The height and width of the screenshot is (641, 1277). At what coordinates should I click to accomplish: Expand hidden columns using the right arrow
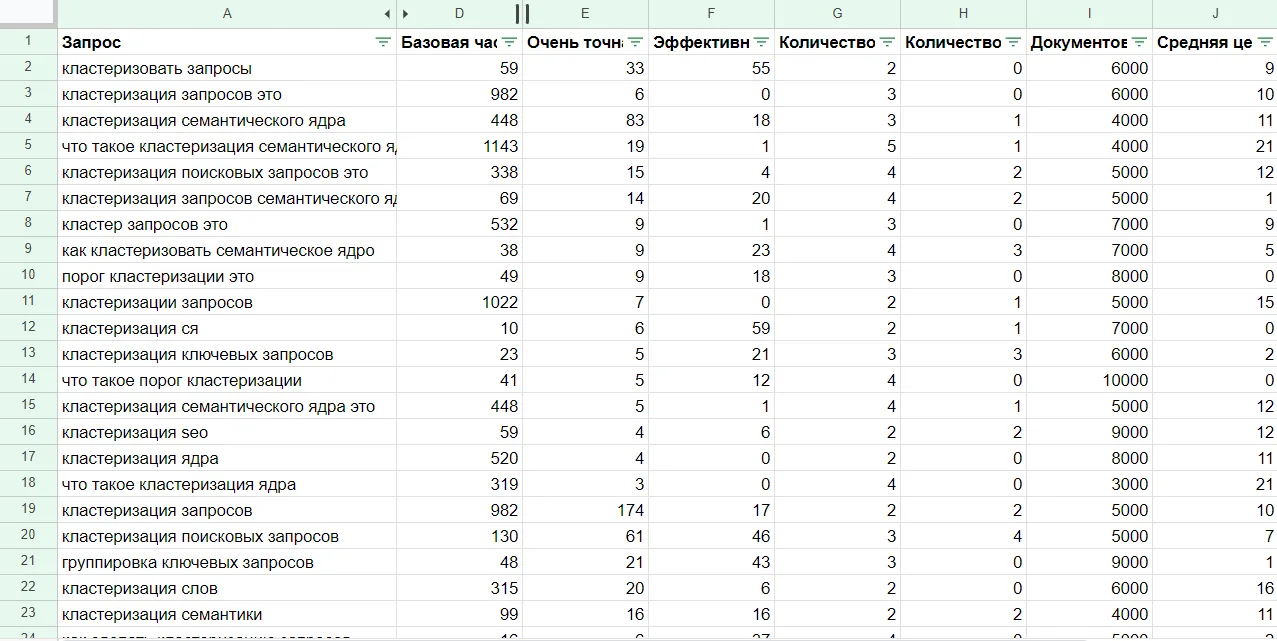(x=407, y=13)
